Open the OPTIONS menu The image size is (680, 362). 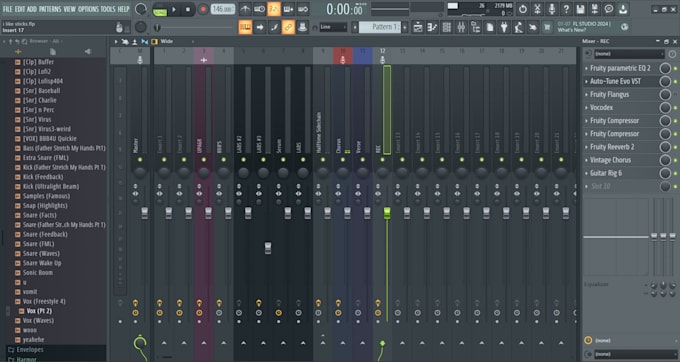[x=88, y=9]
